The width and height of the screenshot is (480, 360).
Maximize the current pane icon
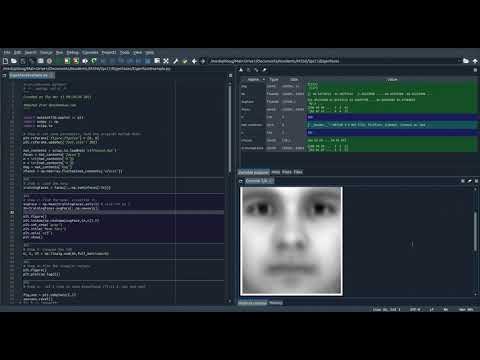coord(157,61)
